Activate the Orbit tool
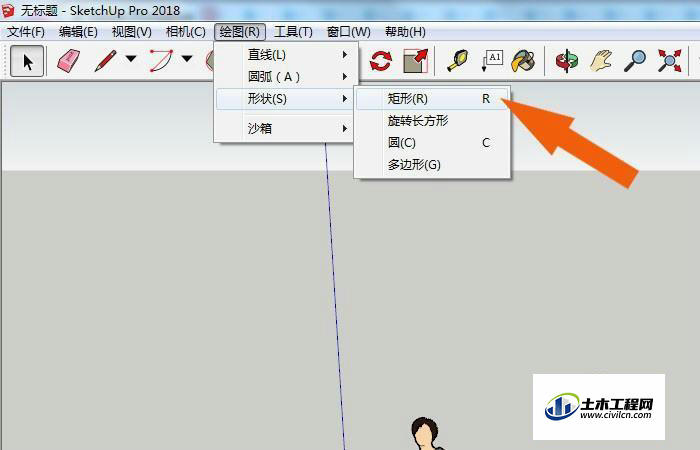Image resolution: width=700 pixels, height=450 pixels. (567, 61)
